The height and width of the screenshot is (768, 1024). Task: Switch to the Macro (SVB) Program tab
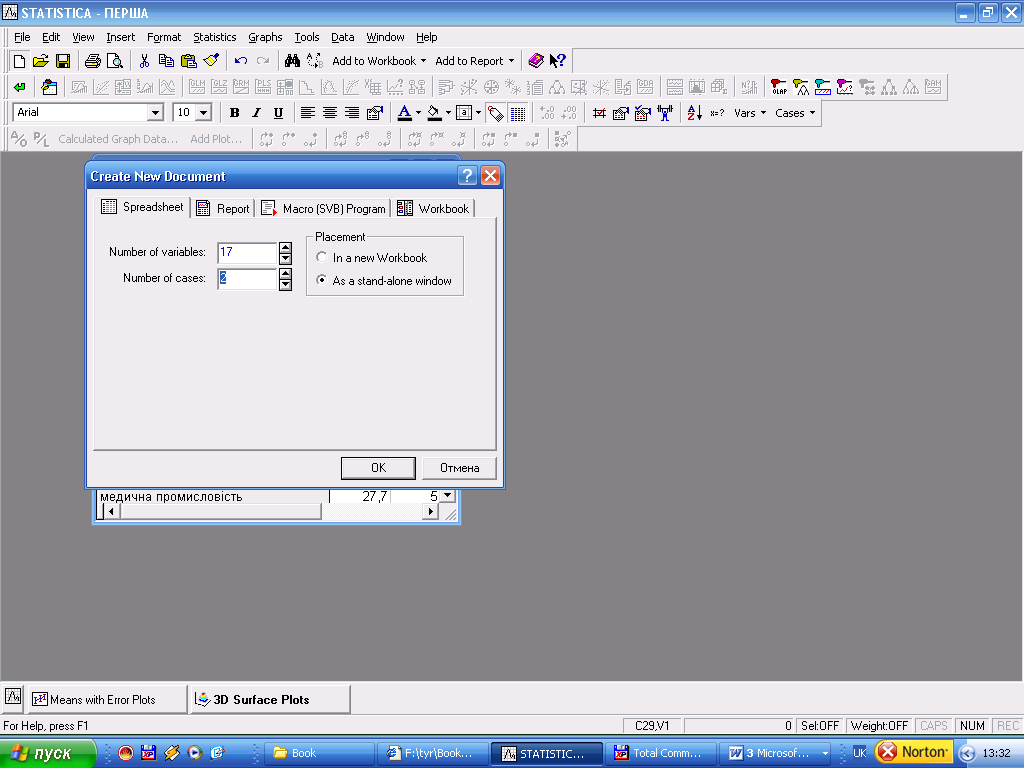tap(324, 208)
